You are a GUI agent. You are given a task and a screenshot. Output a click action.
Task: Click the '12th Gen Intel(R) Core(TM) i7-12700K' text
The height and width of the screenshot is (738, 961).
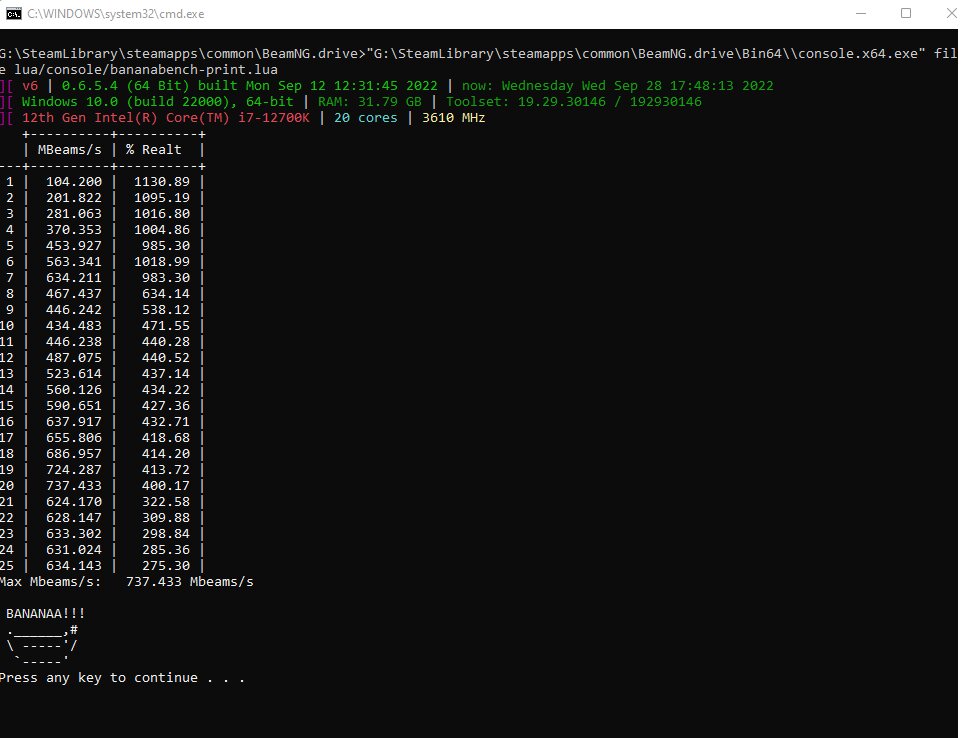(x=165, y=118)
